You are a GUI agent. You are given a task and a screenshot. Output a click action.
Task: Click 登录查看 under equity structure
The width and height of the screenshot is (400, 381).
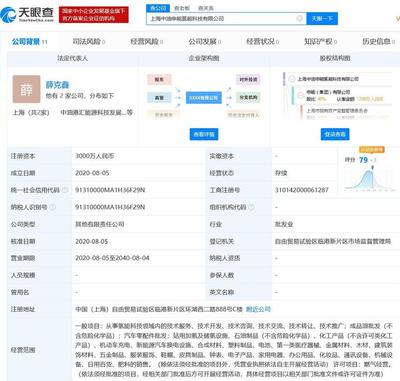335,134
